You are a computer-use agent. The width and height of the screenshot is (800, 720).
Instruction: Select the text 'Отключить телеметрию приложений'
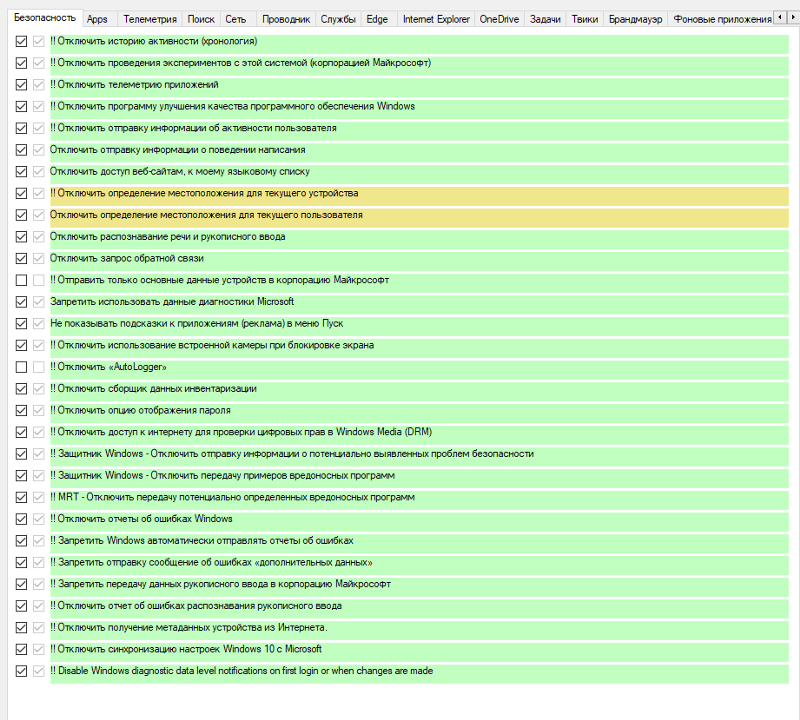(138, 85)
